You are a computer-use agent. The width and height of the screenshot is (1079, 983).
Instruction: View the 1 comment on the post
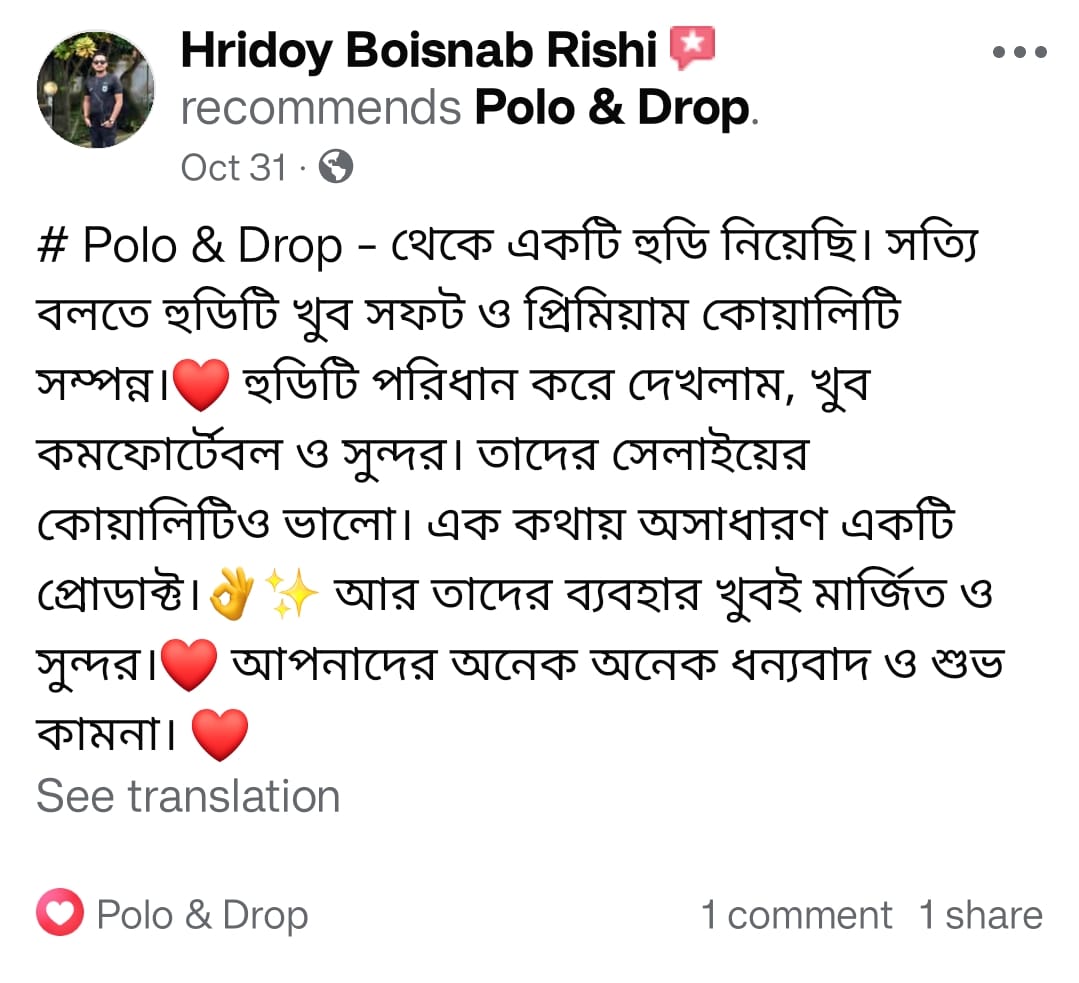(796, 915)
